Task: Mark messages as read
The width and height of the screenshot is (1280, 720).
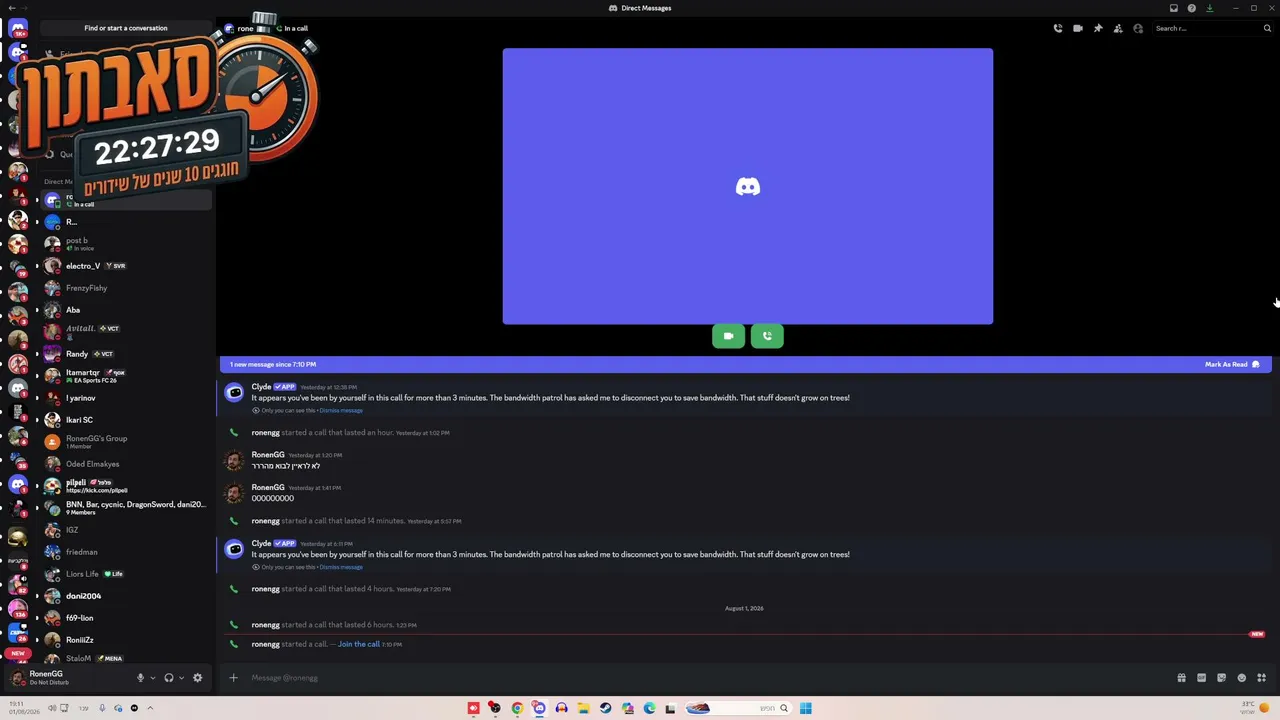Action: pos(1232,365)
